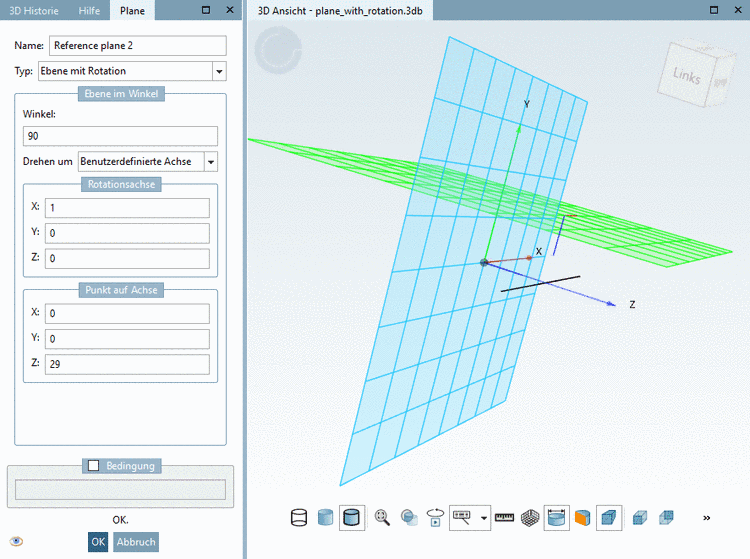Click the transparency spheres icon
The height and width of the screenshot is (559, 750).
[x=409, y=518]
